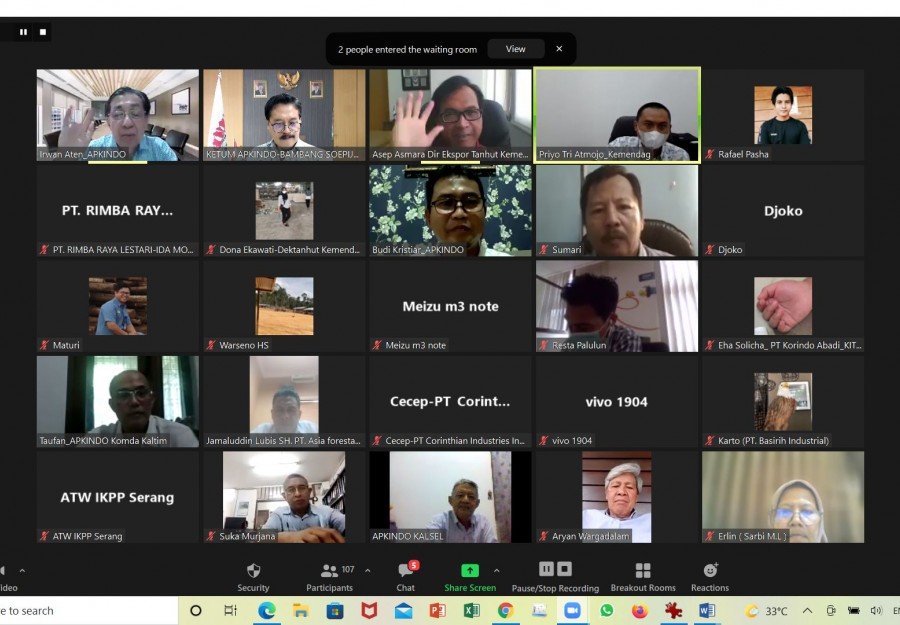Open the 33°C weather widget

coord(766,611)
